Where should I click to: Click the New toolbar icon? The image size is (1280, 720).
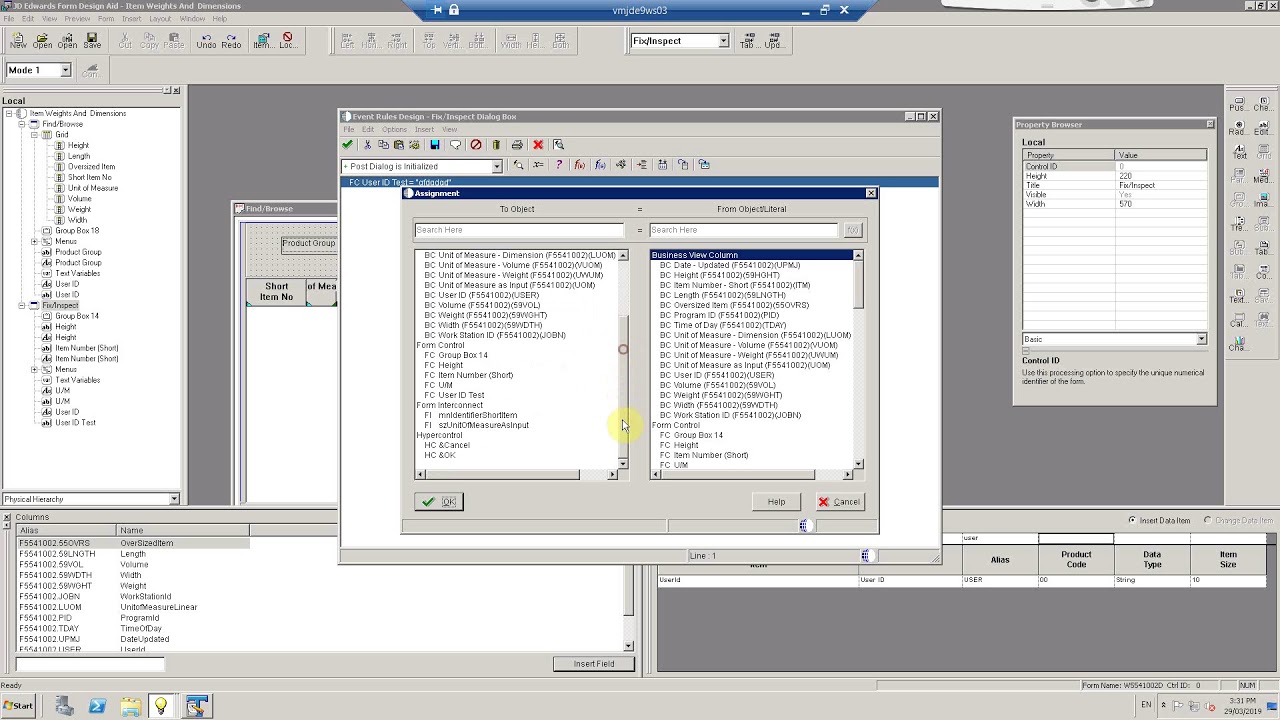(x=18, y=41)
